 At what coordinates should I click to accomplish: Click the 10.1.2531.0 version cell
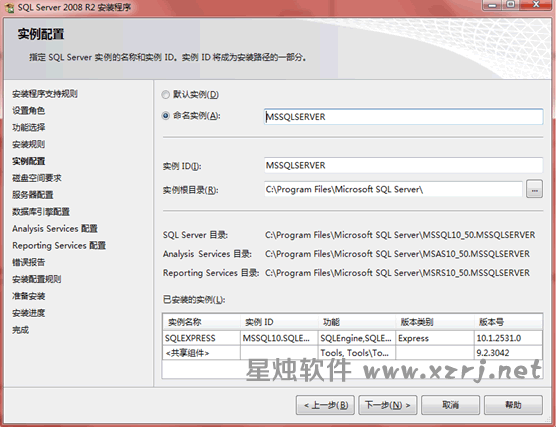click(x=508, y=338)
